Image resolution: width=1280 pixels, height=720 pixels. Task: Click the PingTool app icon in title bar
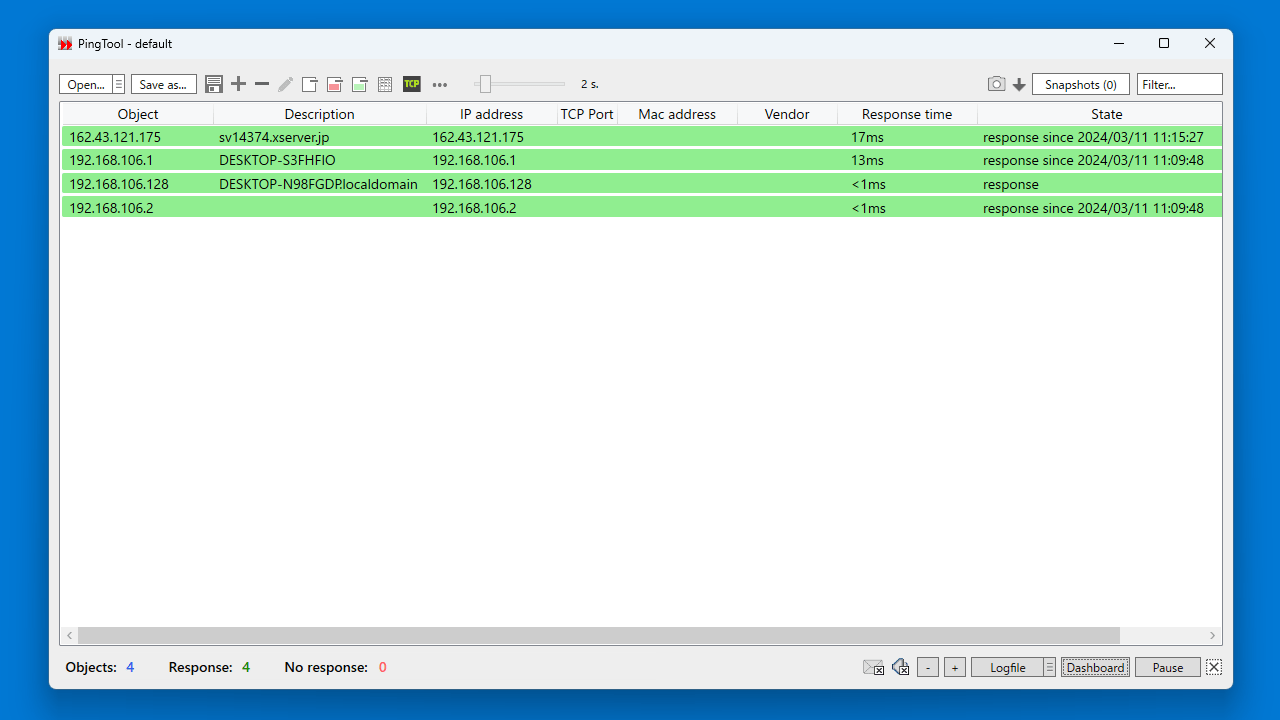[x=65, y=44]
